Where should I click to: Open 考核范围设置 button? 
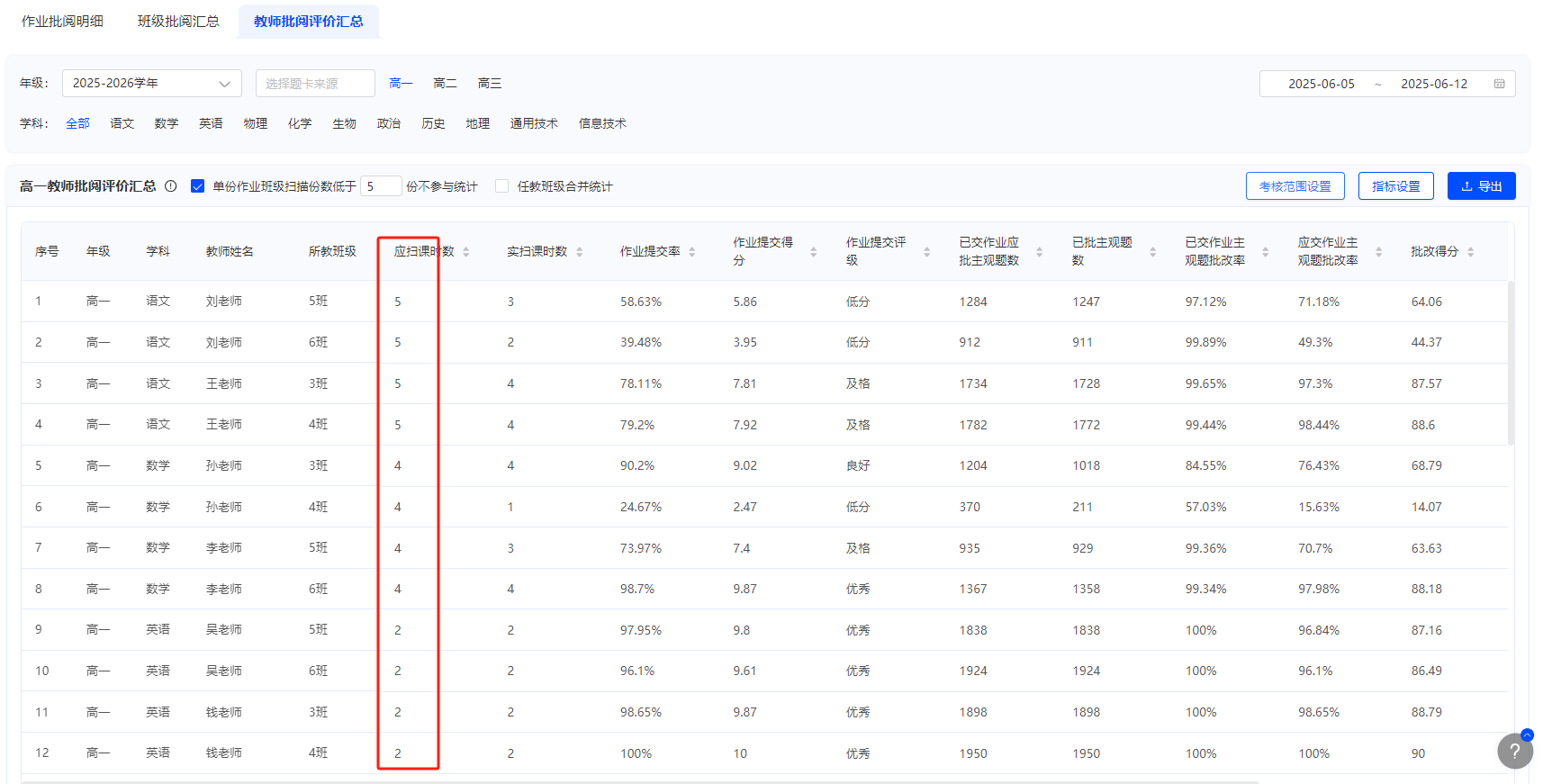1295,186
